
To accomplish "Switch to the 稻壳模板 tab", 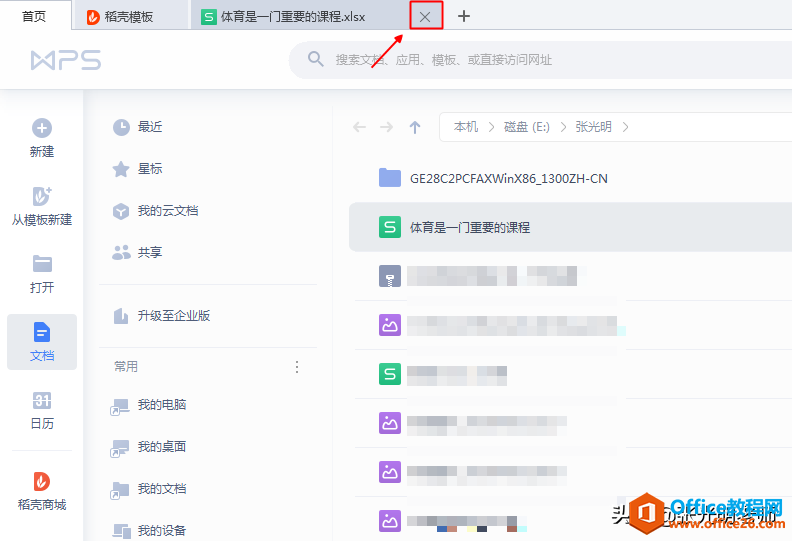I will pyautogui.click(x=130, y=17).
